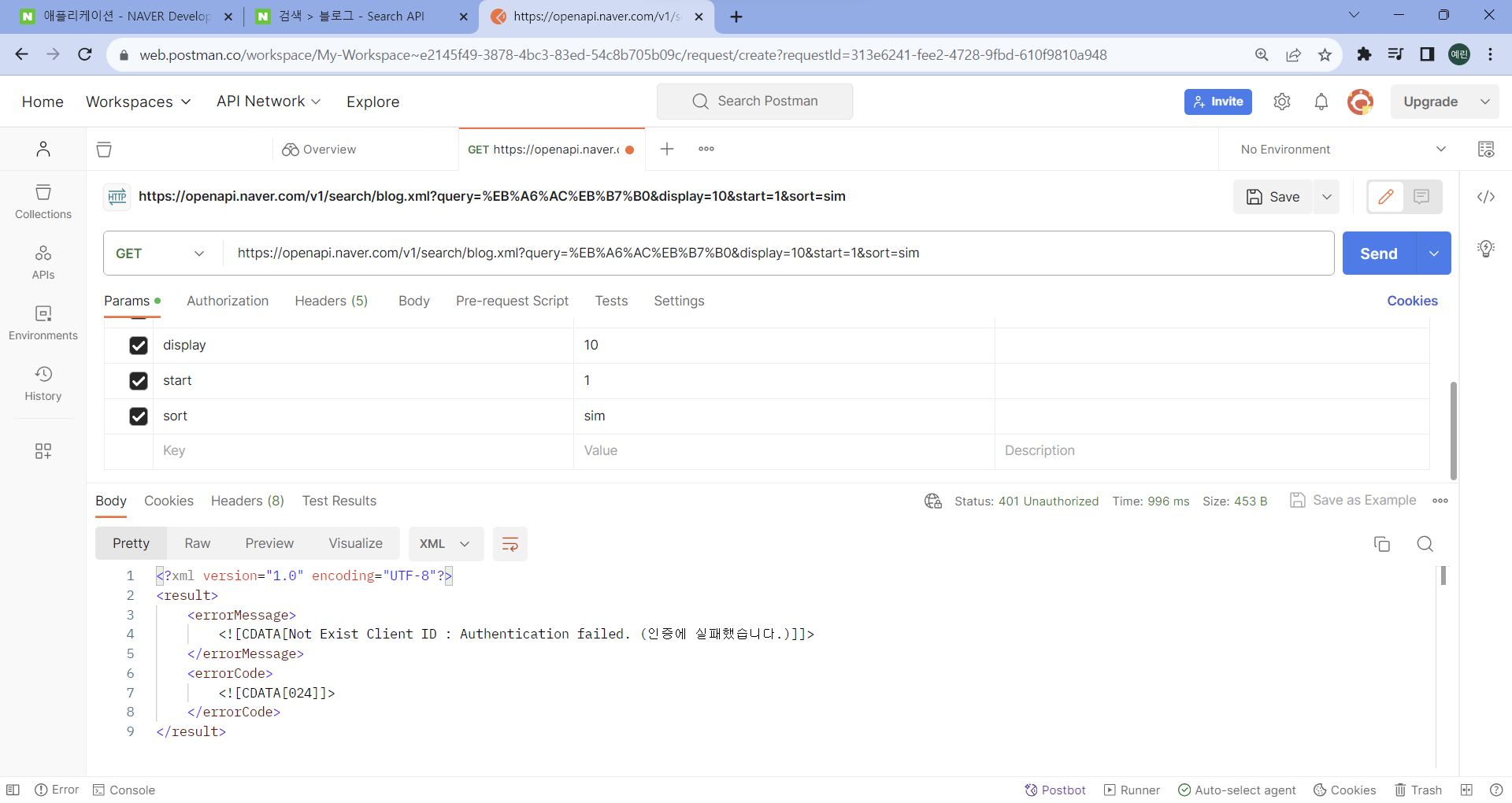1512x803 pixels.
Task: Expand the GET method dropdown
Action: [x=163, y=253]
